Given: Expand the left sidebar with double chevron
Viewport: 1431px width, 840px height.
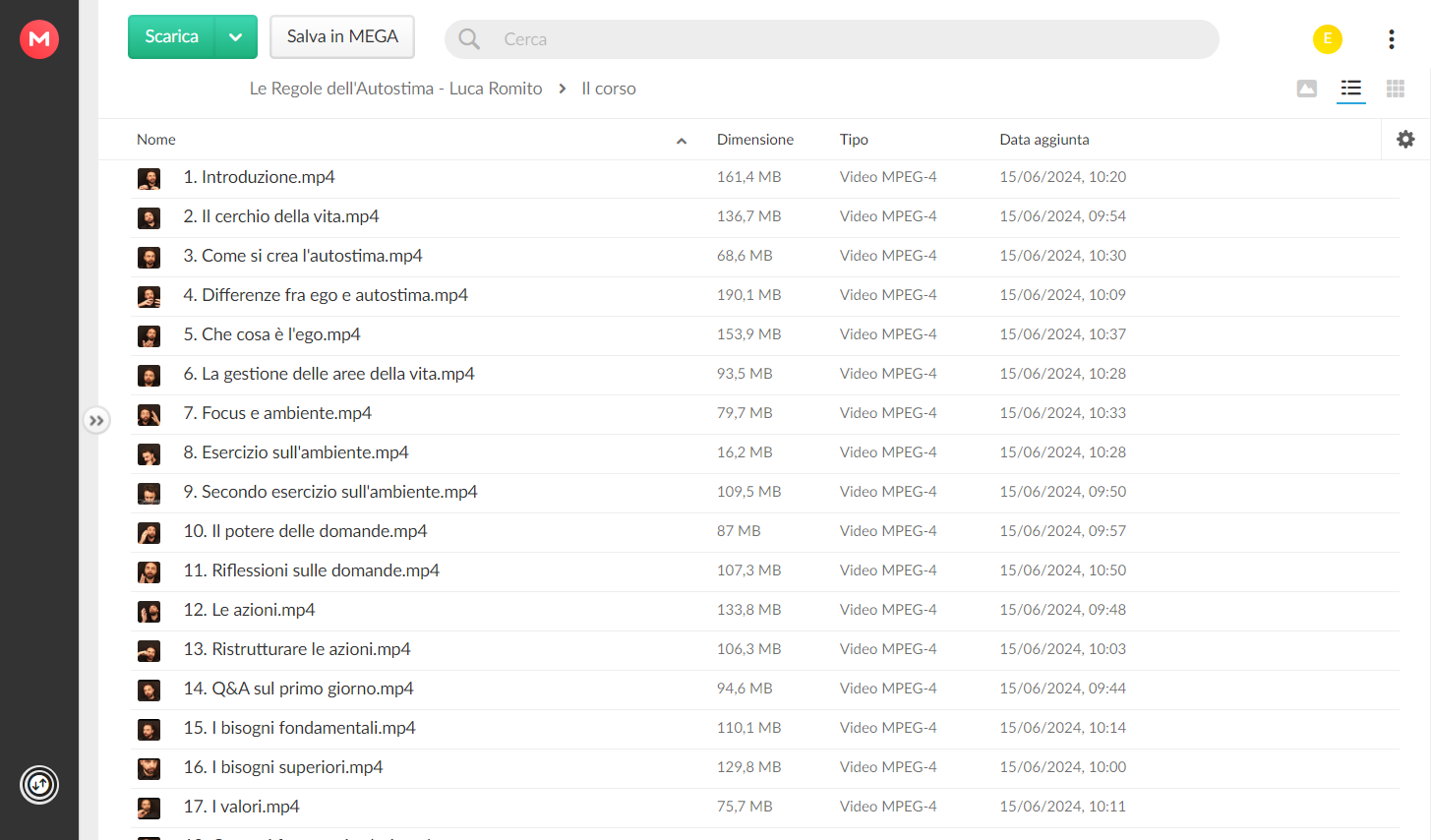Looking at the screenshot, I should (x=96, y=421).
